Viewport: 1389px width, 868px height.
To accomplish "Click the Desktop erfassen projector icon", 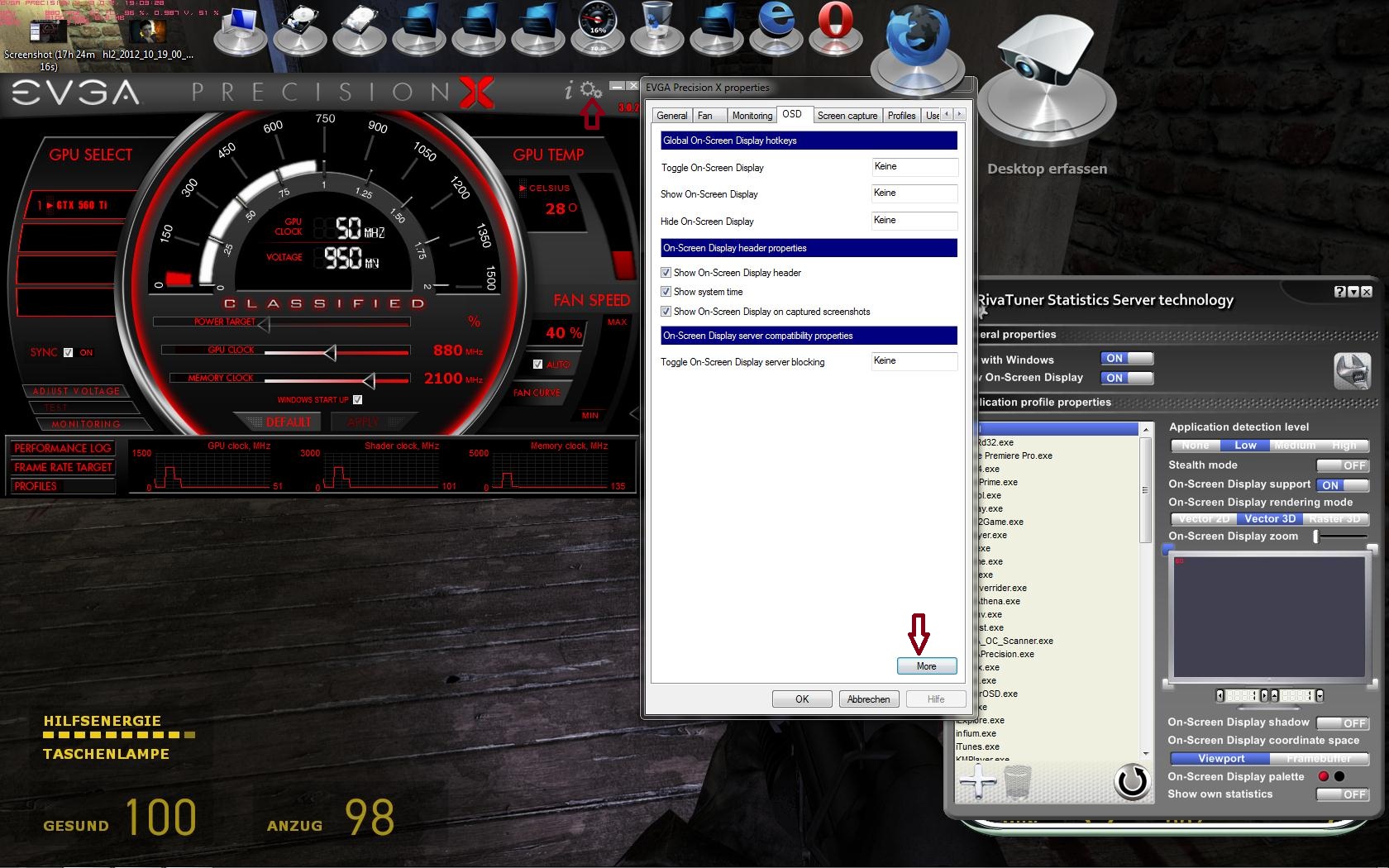I will pos(1048,79).
